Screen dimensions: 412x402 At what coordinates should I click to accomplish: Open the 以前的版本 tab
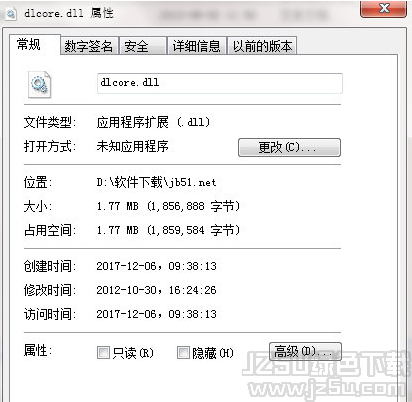(262, 46)
